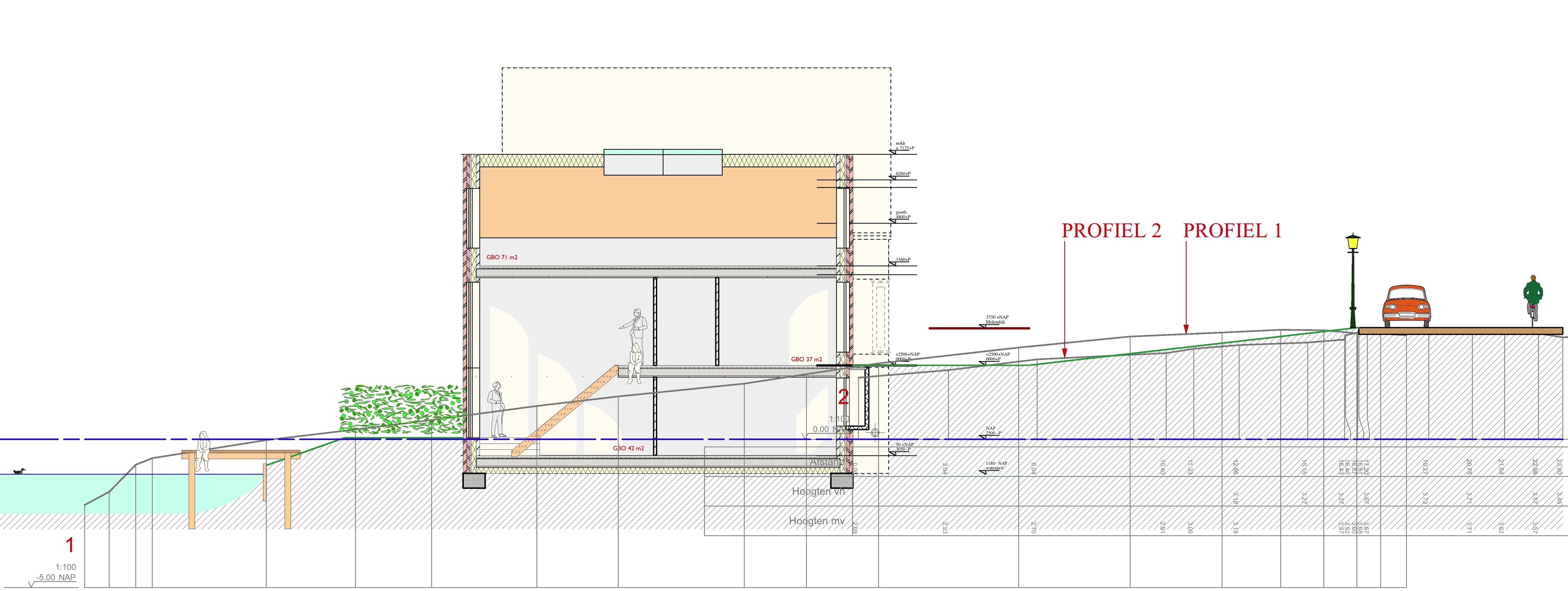Select the rooftop skylight window

[x=663, y=162]
